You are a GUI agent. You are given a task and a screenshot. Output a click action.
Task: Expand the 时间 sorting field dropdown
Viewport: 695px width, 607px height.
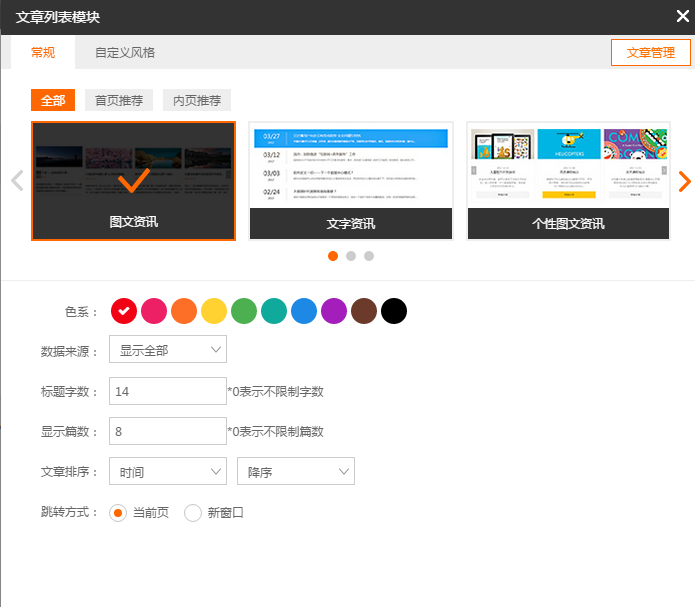[x=167, y=472]
